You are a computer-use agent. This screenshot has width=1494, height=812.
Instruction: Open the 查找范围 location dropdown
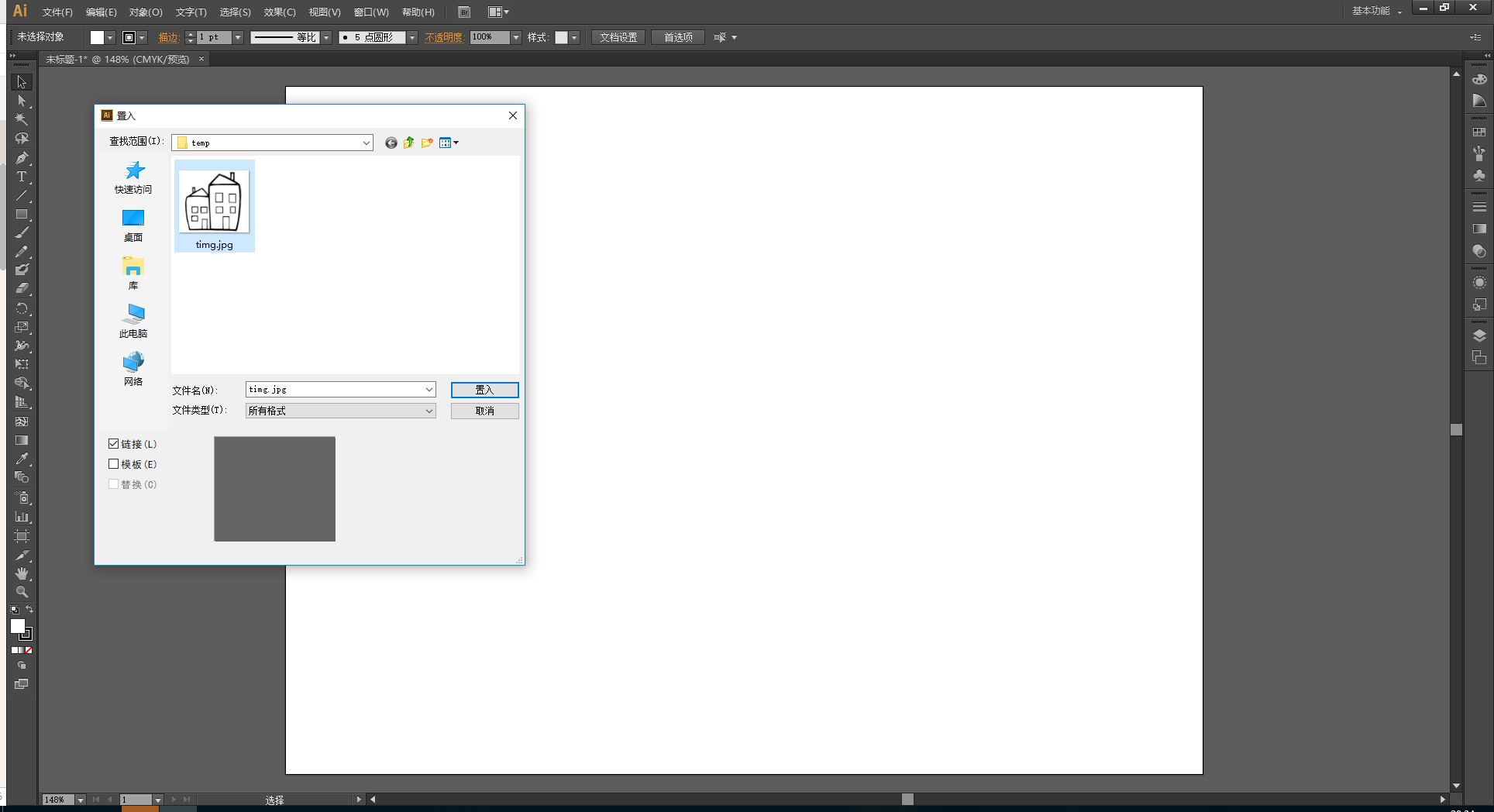pyautogui.click(x=365, y=143)
